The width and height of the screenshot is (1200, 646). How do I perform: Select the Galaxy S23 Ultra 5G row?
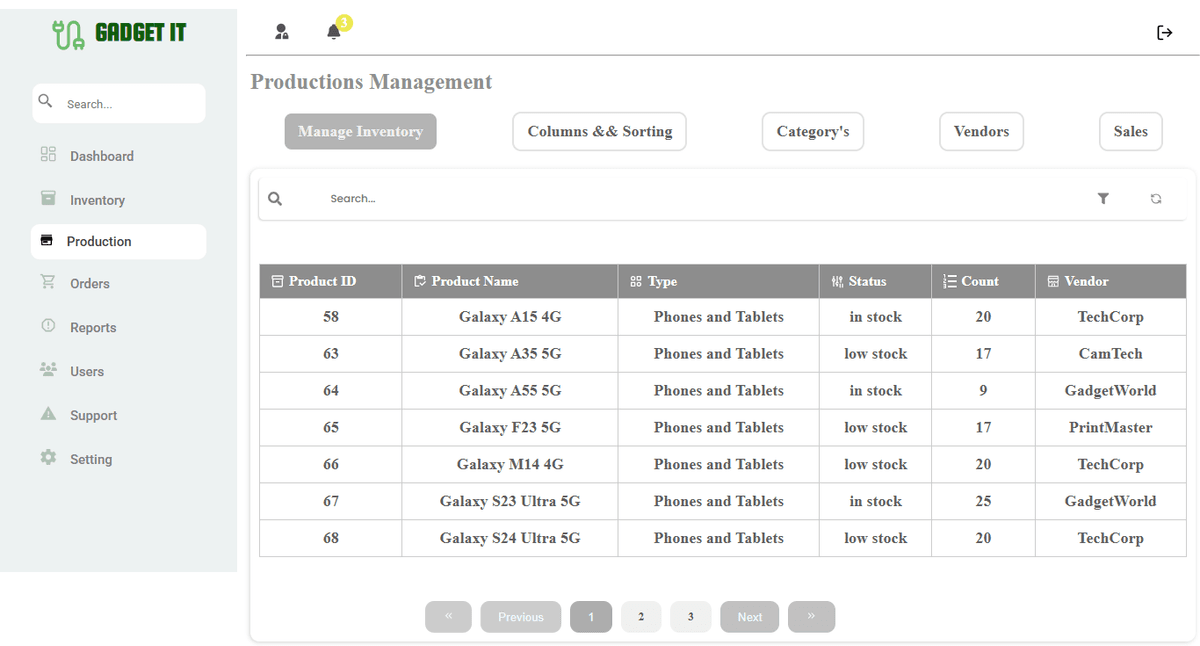(x=509, y=501)
